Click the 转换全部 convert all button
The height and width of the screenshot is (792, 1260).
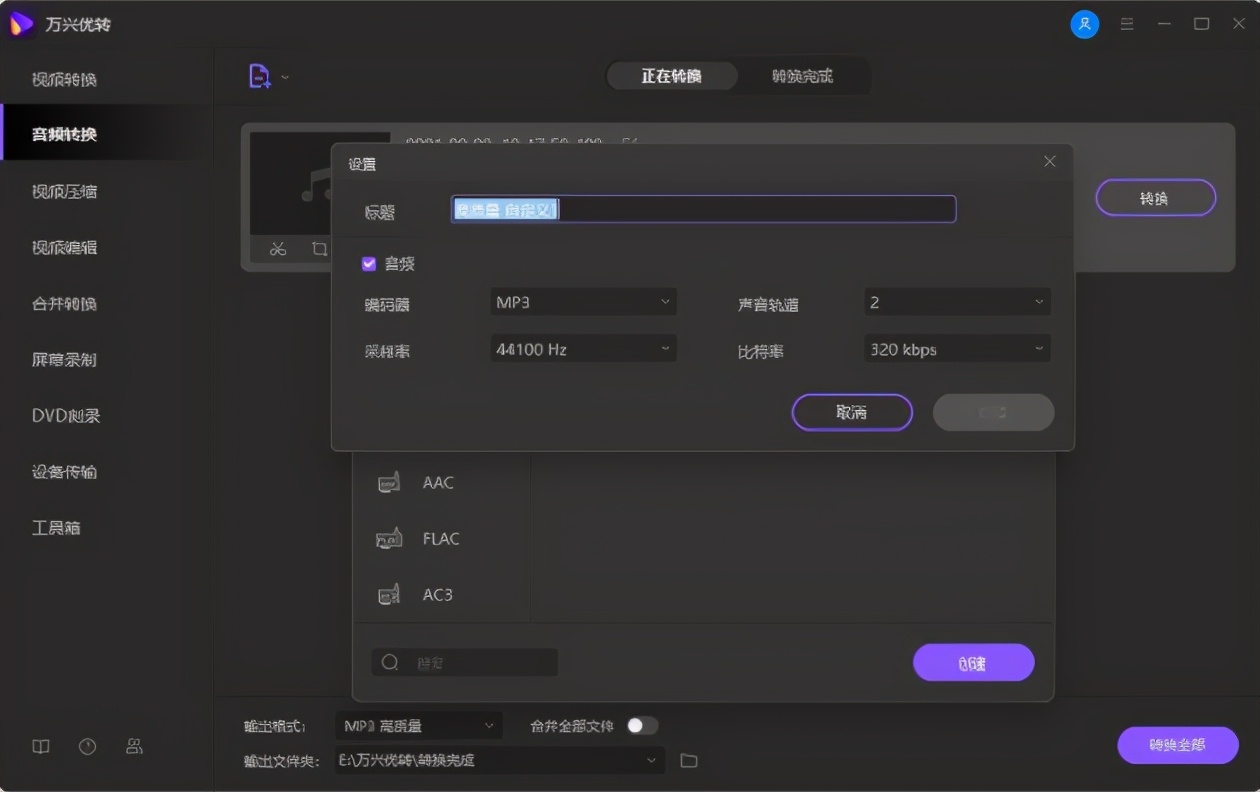click(x=1177, y=745)
